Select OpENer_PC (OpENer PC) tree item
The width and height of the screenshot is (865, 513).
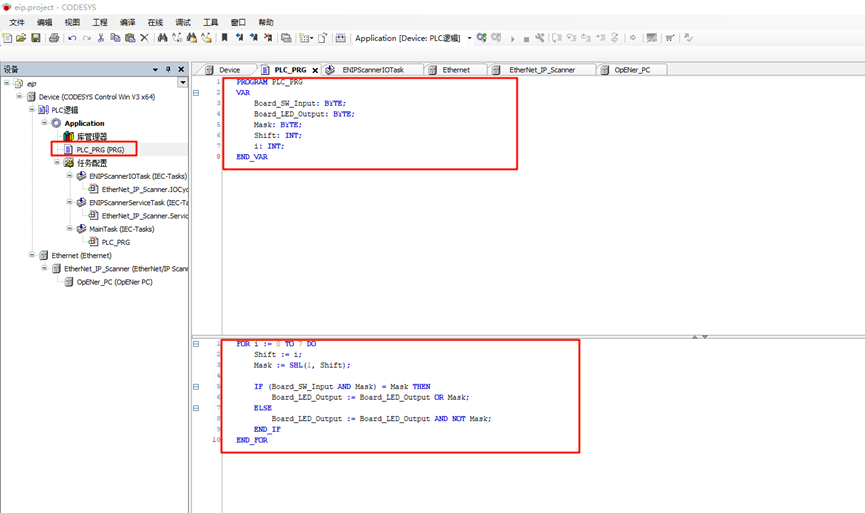(x=114, y=282)
